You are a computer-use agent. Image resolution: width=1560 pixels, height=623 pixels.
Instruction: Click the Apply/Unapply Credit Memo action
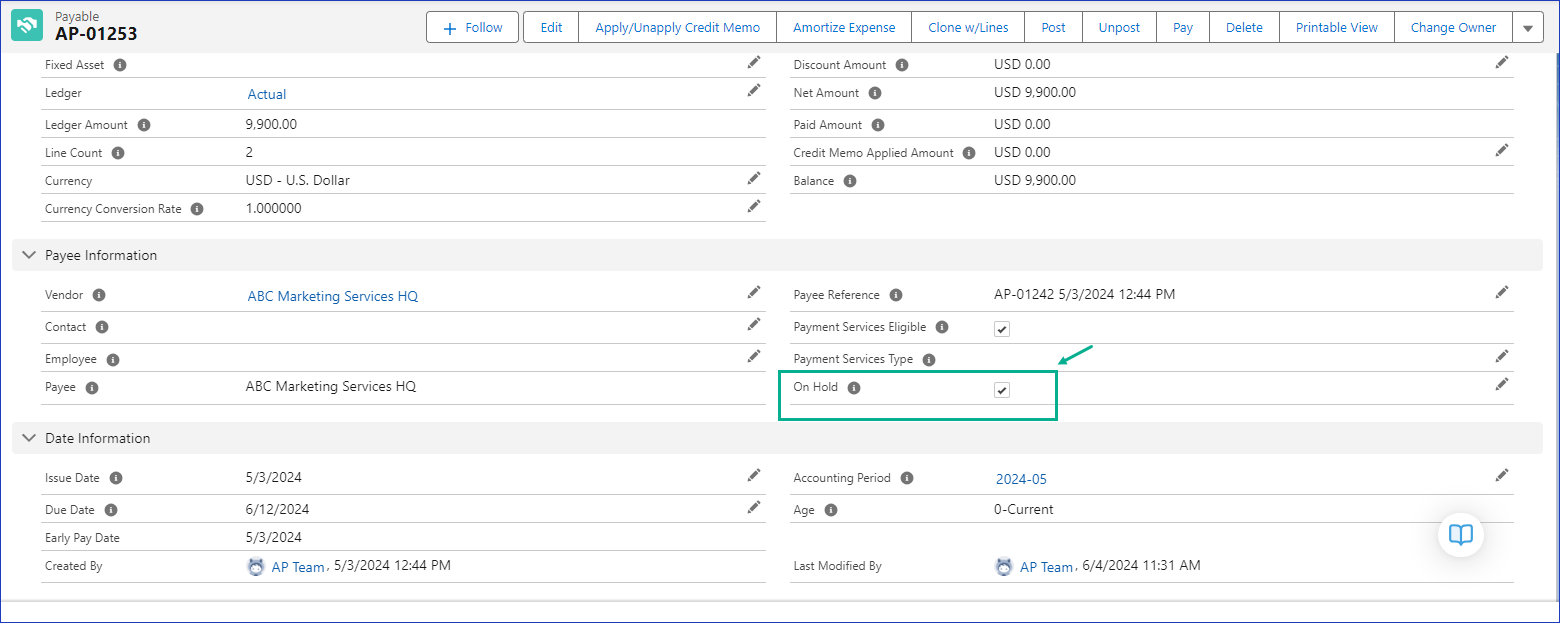pyautogui.click(x=677, y=28)
